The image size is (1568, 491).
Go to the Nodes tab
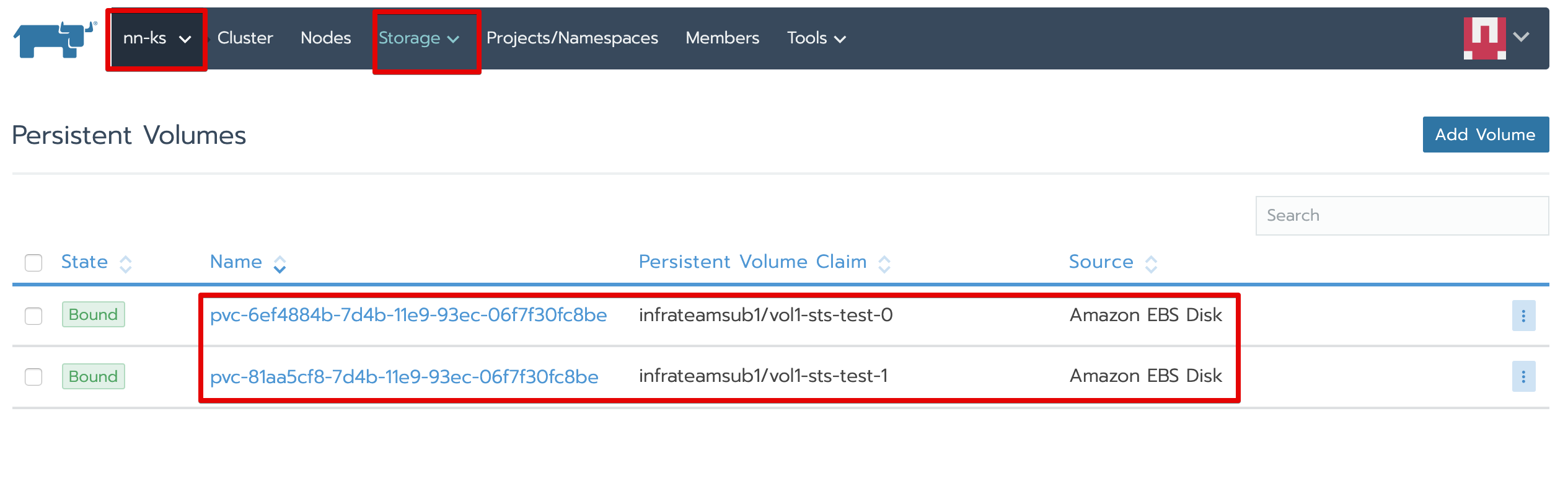(325, 38)
